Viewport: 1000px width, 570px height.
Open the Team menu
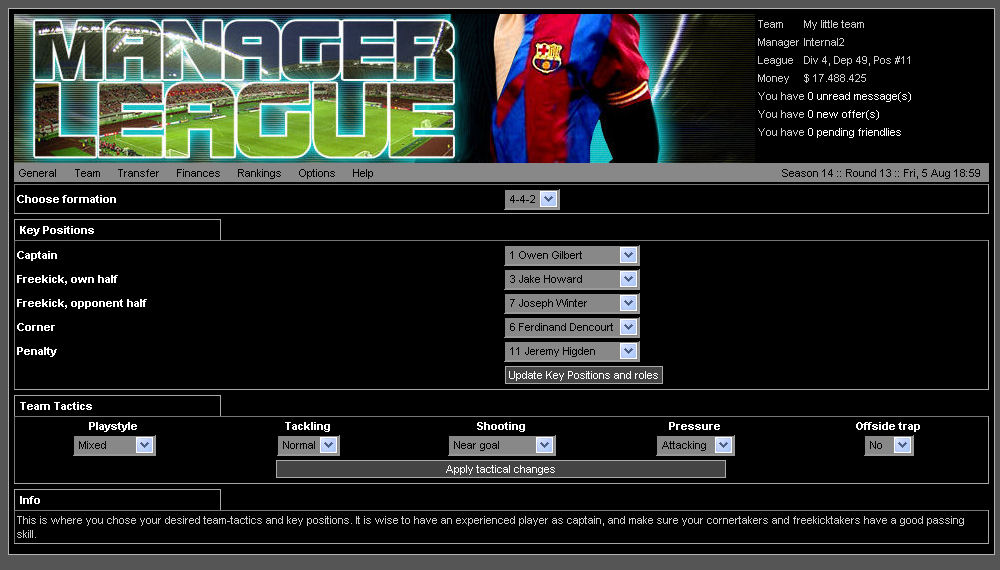point(87,173)
